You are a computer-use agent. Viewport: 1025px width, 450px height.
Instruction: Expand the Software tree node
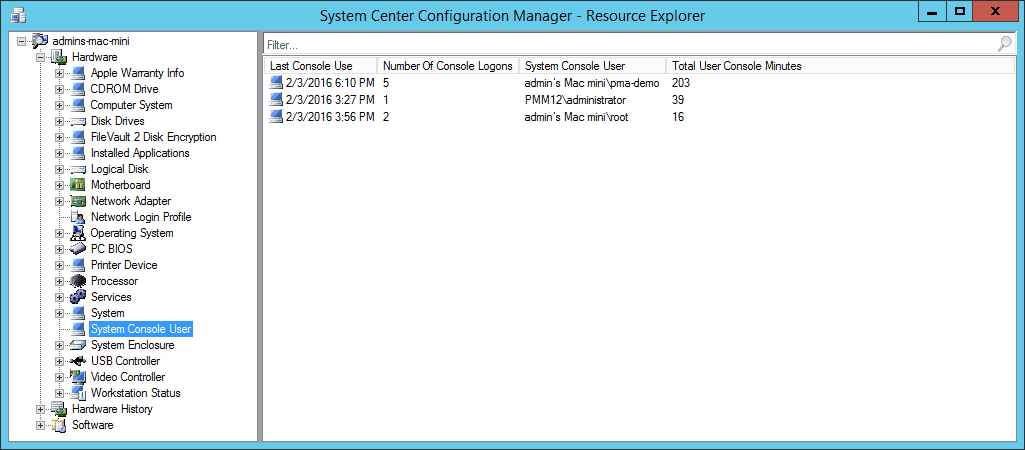41,425
